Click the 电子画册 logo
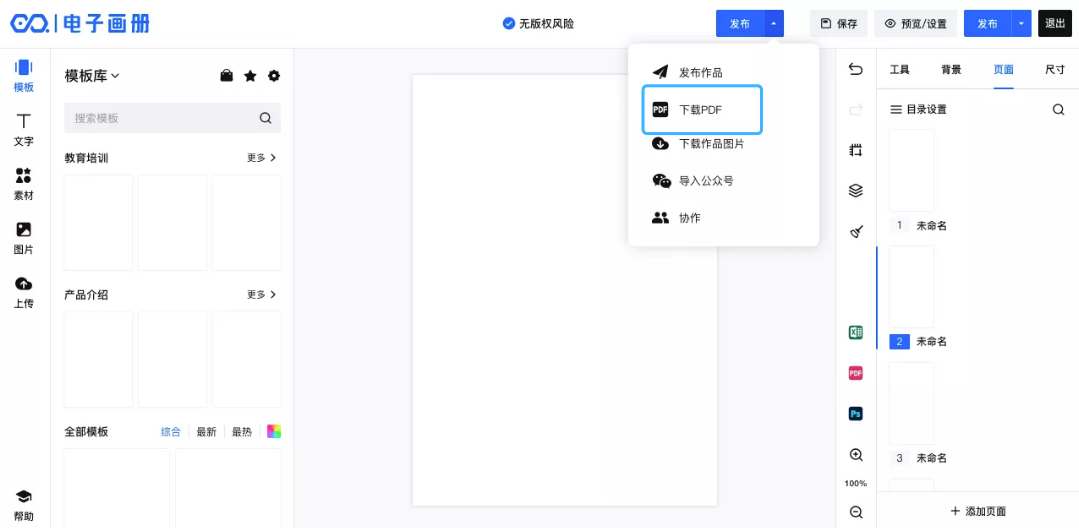Image resolution: width=1079 pixels, height=528 pixels. [79, 24]
